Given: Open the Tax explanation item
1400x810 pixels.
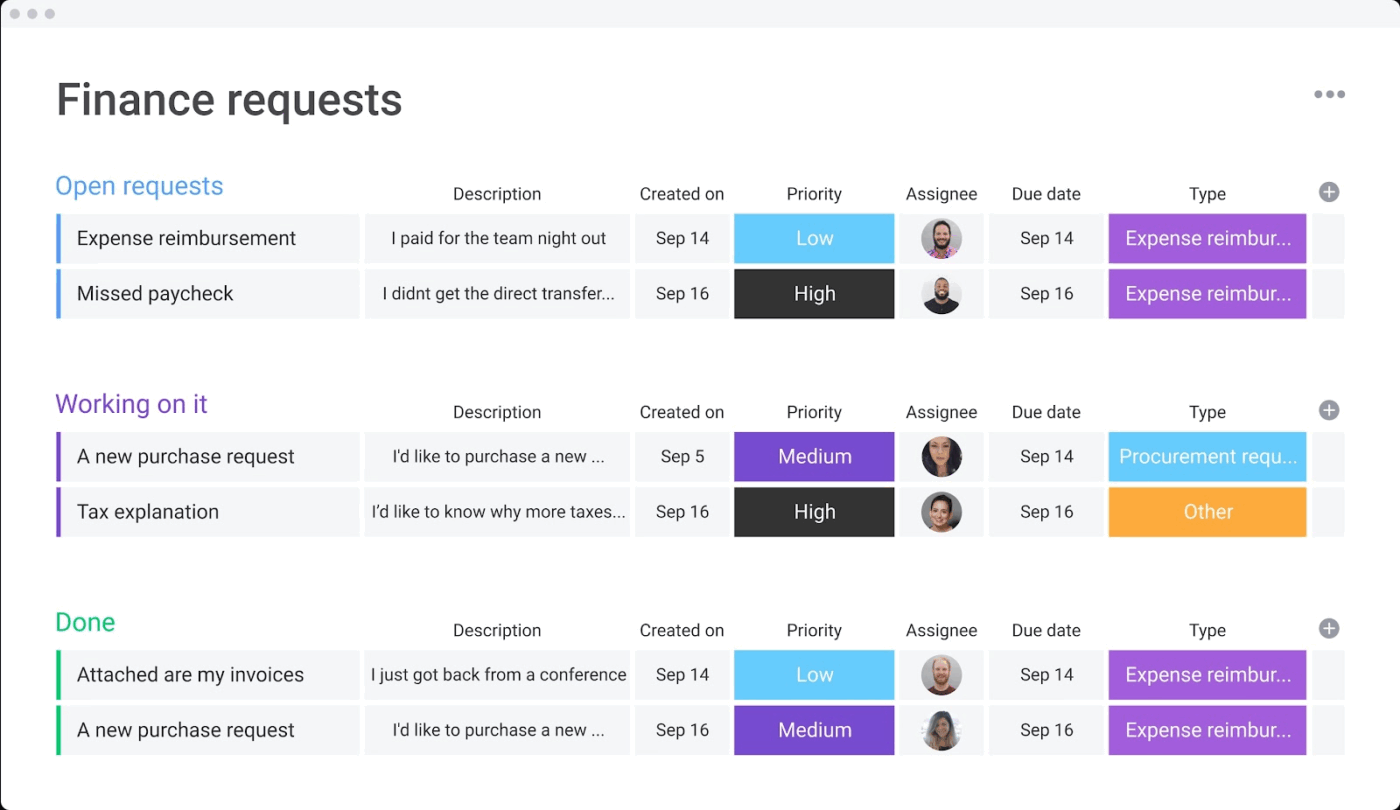Looking at the screenshot, I should [x=148, y=512].
